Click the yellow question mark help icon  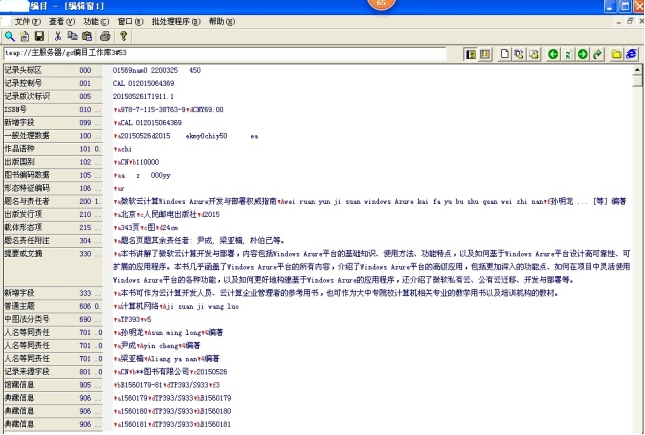122,35
